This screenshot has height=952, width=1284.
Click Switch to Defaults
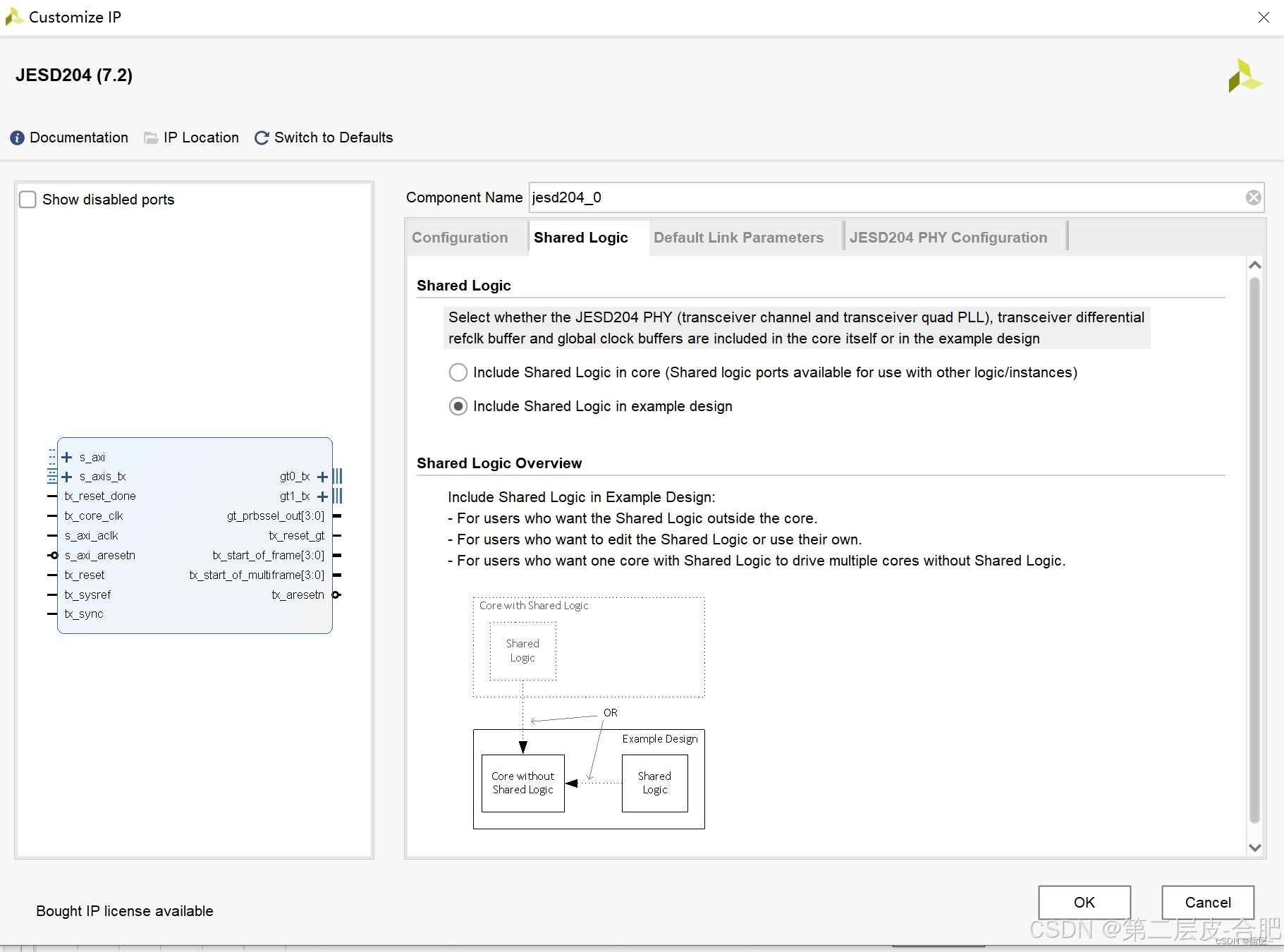tap(334, 138)
